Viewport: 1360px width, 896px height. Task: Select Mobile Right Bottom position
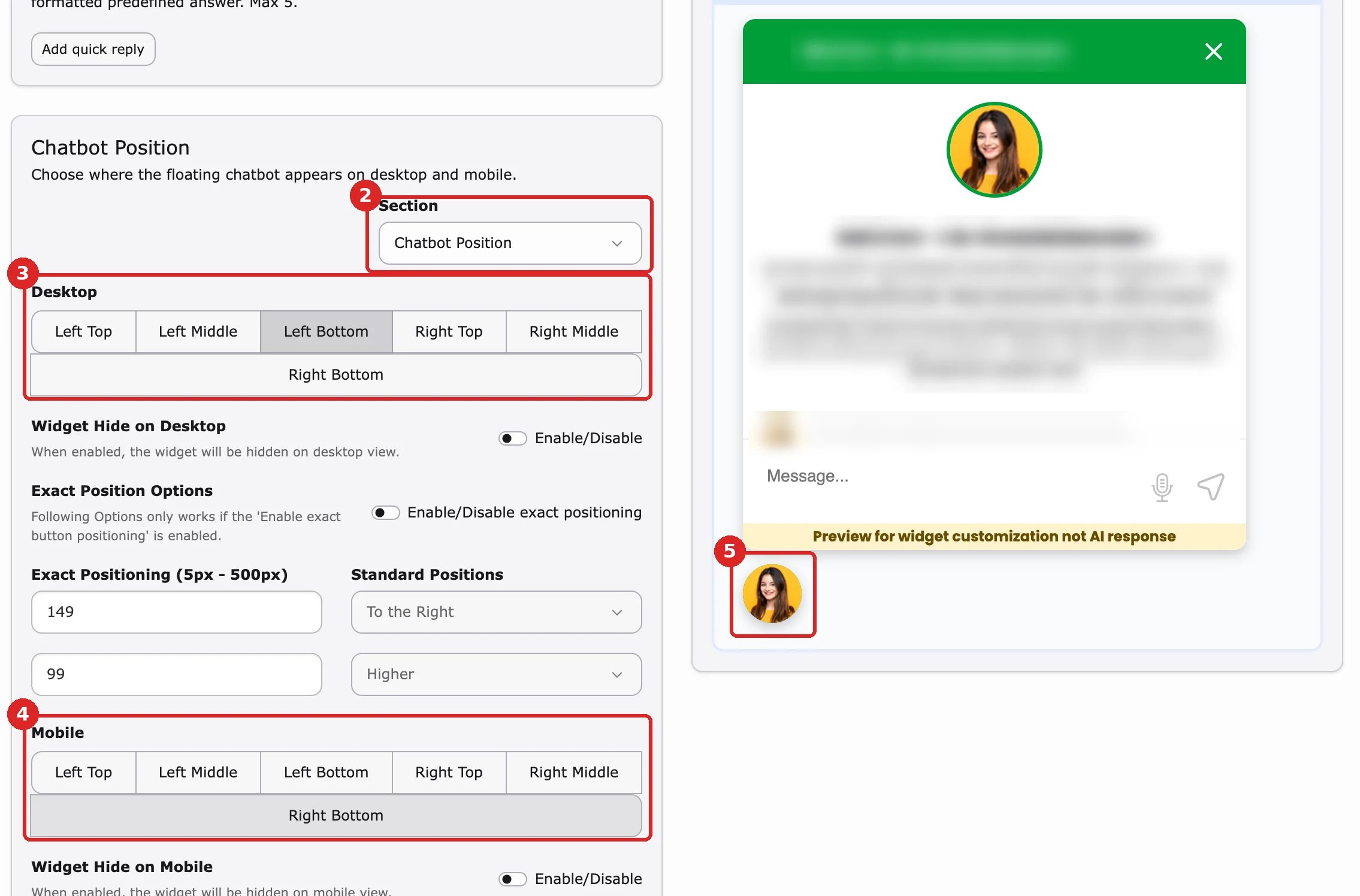point(336,816)
